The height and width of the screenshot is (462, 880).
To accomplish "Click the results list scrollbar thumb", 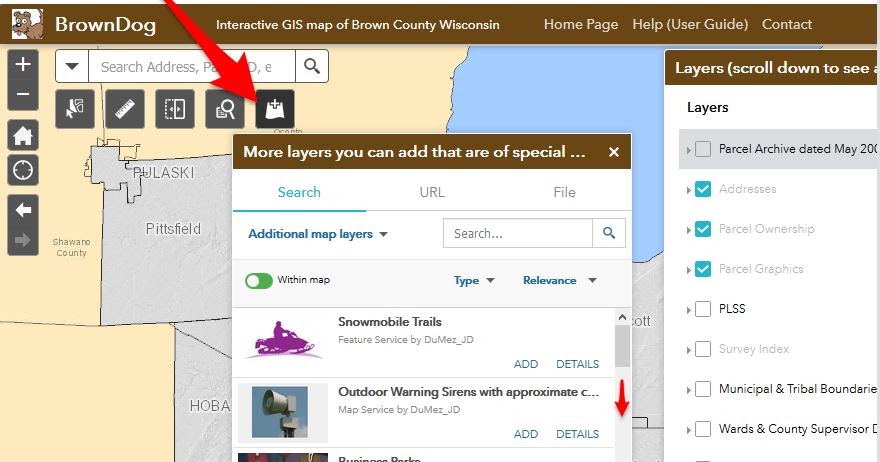I will click(x=622, y=346).
